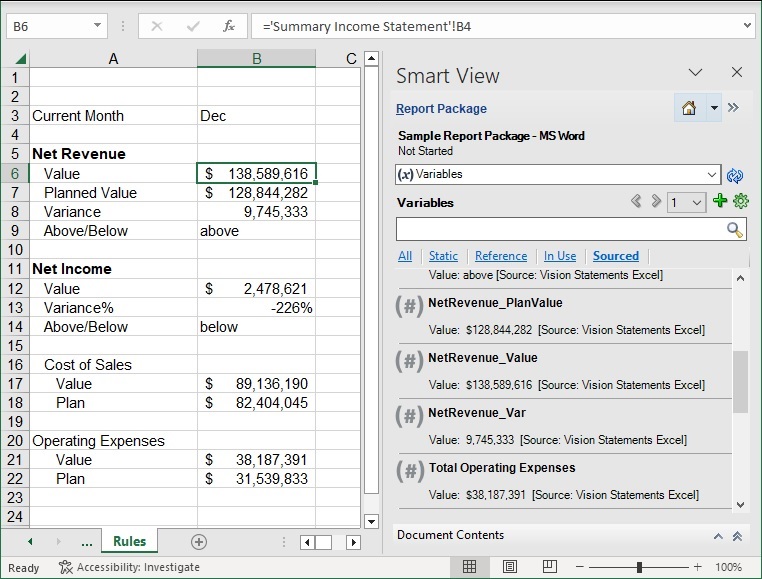Open the Report Package link
This screenshot has width=762, height=579.
point(441,108)
